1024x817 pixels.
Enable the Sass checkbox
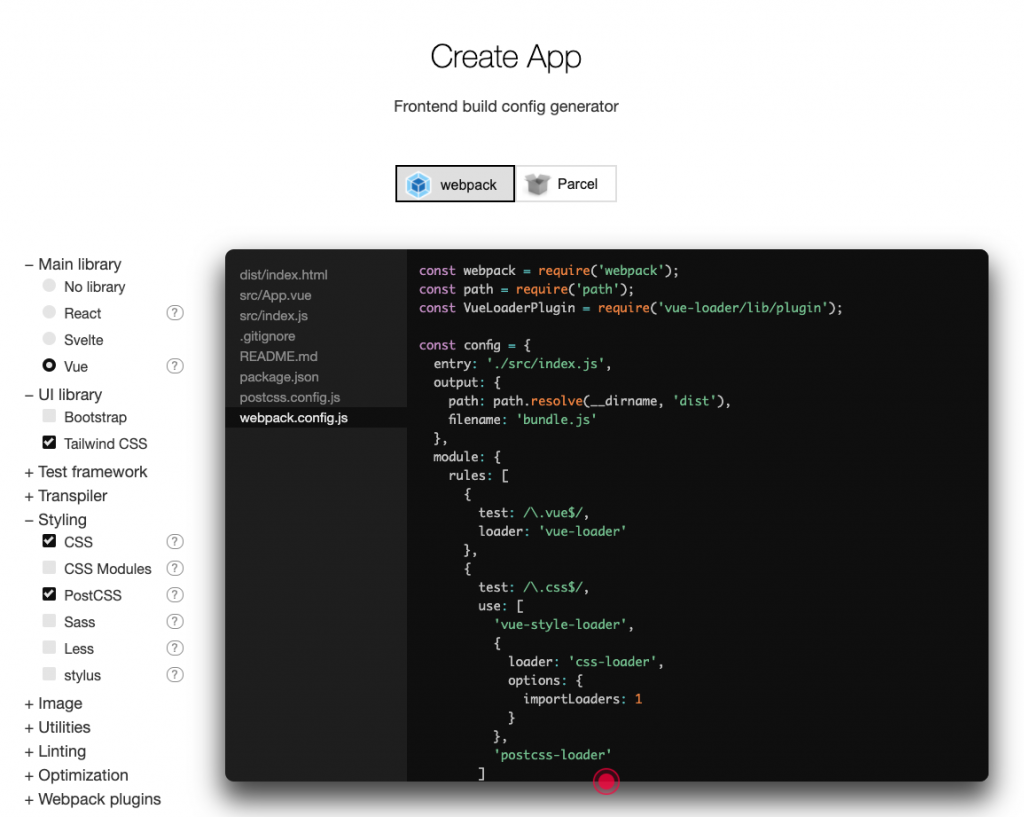[49, 620]
